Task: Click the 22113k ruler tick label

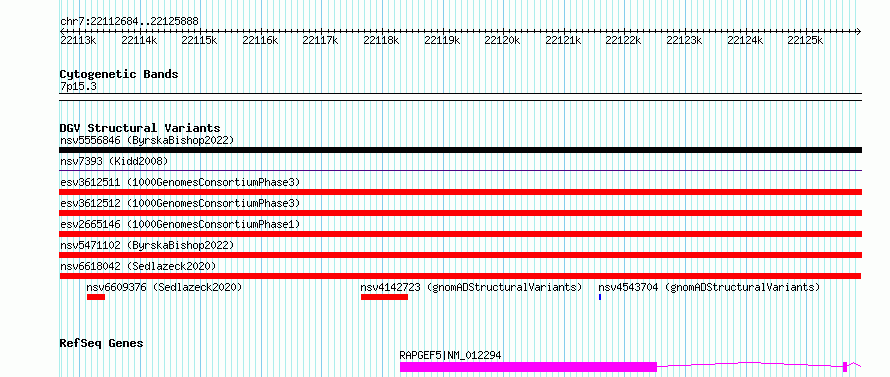Action: coord(78,40)
